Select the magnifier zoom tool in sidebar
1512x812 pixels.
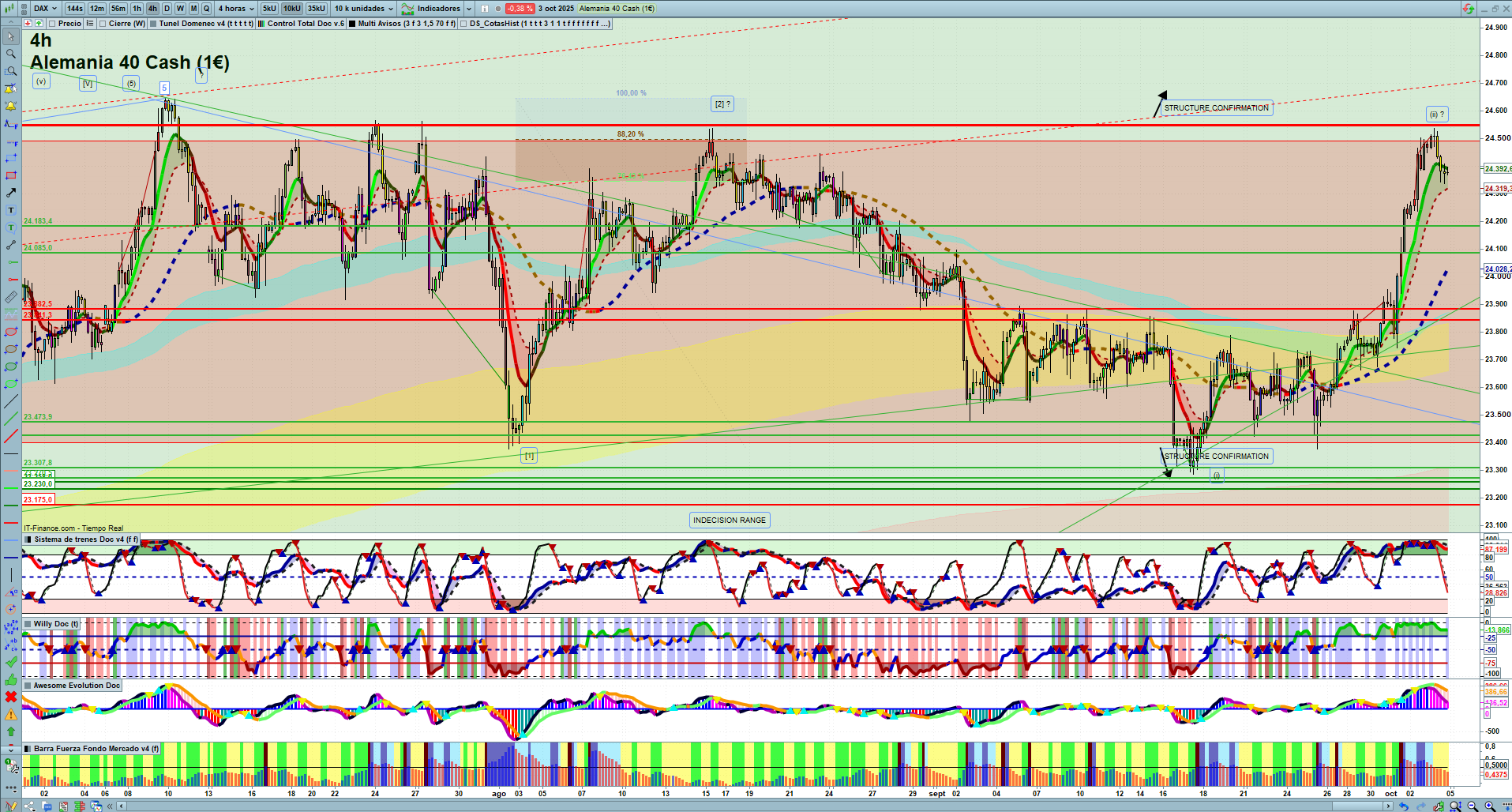[11, 54]
